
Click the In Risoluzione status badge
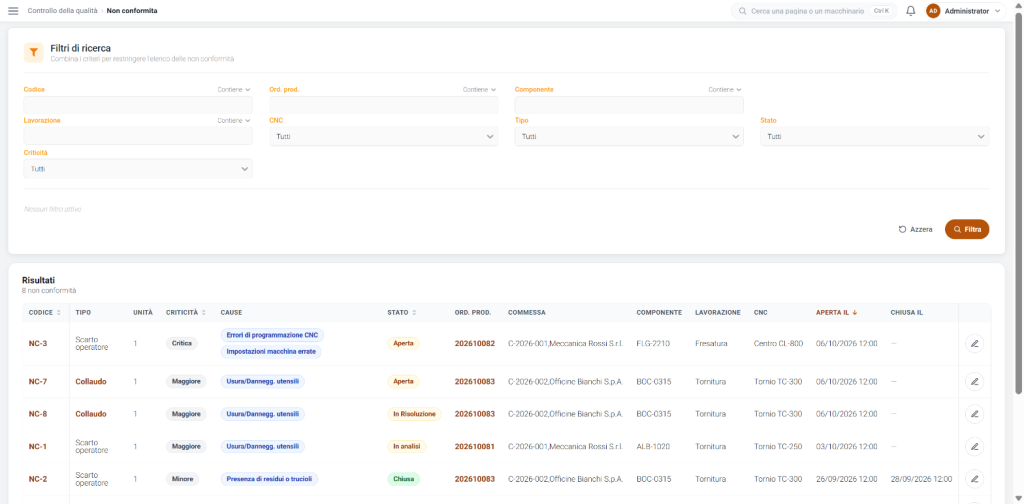[x=414, y=414]
